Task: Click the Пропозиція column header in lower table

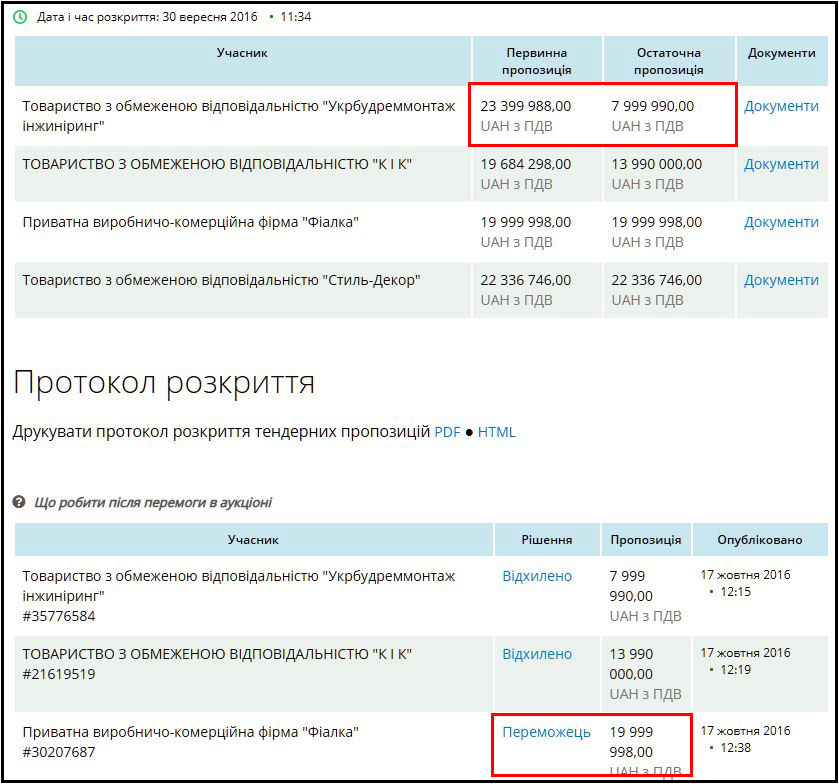Action: (646, 539)
